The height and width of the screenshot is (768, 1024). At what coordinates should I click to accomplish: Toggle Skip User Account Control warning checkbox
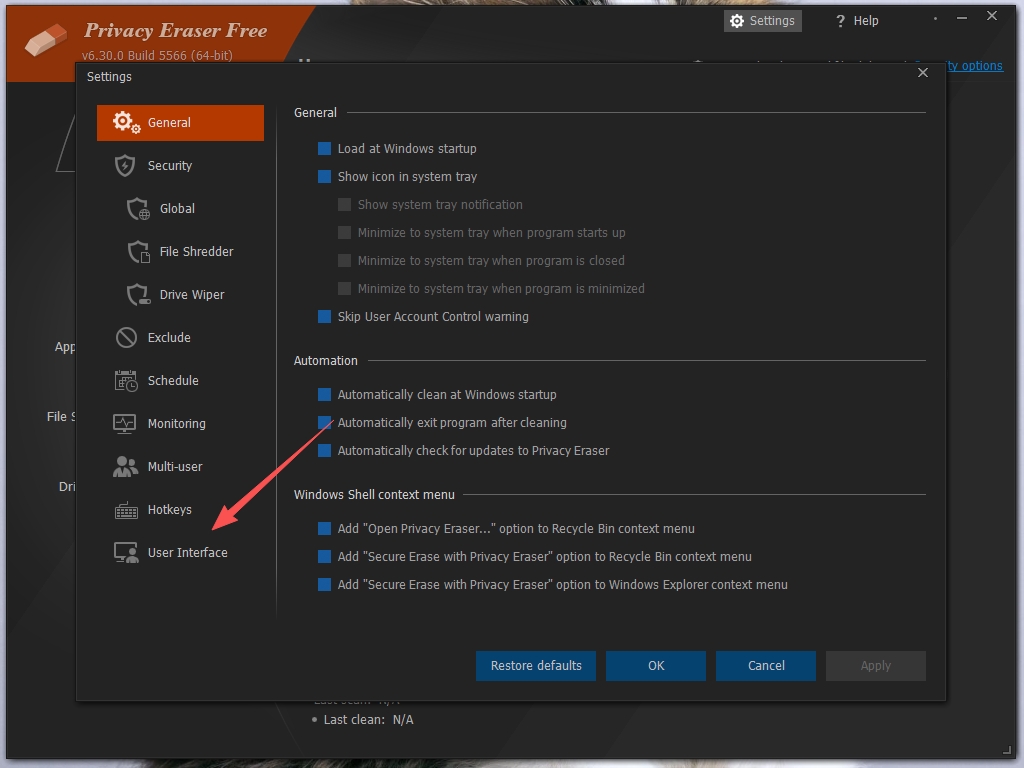tap(324, 317)
